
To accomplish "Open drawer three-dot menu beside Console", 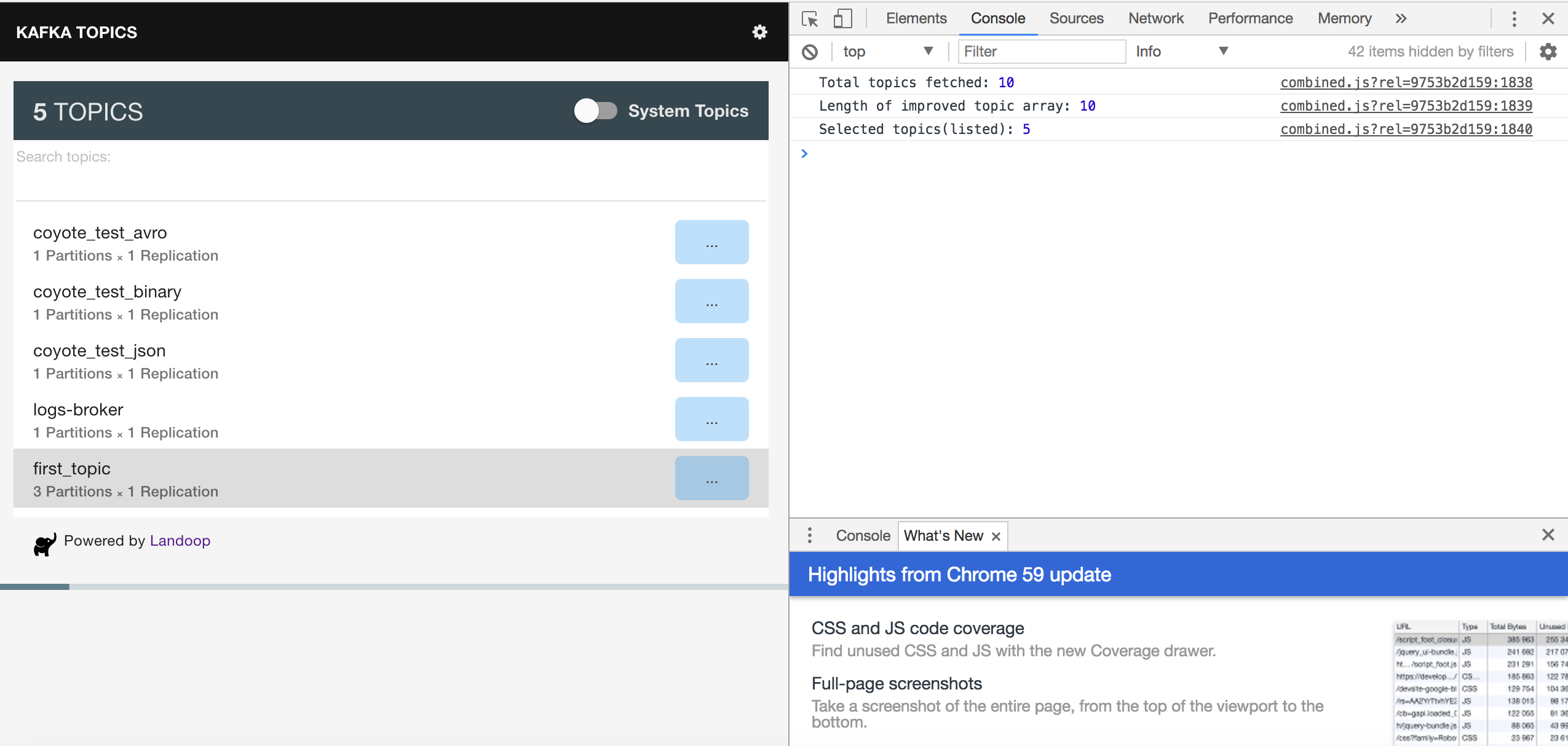I will coord(809,535).
